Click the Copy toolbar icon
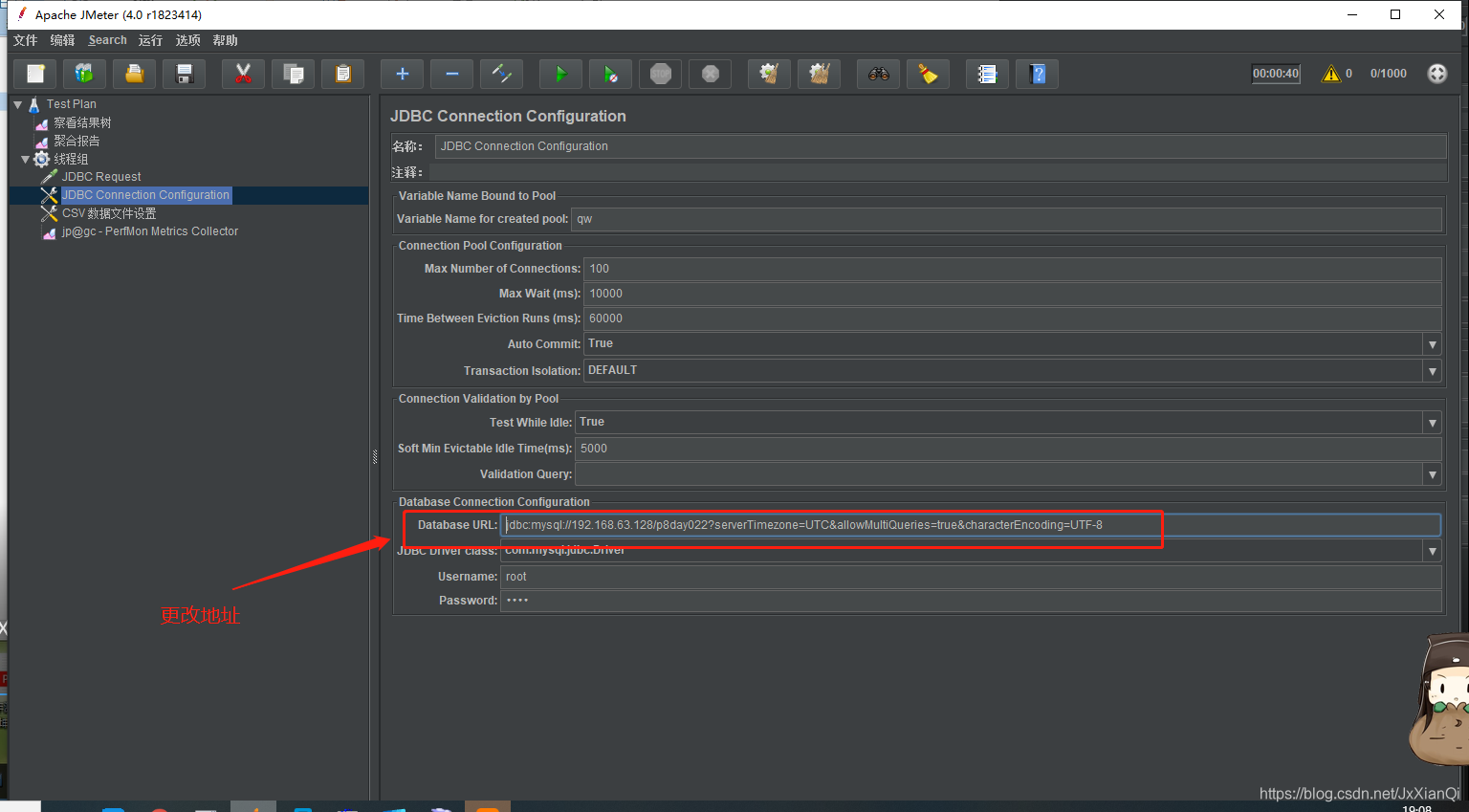 (294, 74)
